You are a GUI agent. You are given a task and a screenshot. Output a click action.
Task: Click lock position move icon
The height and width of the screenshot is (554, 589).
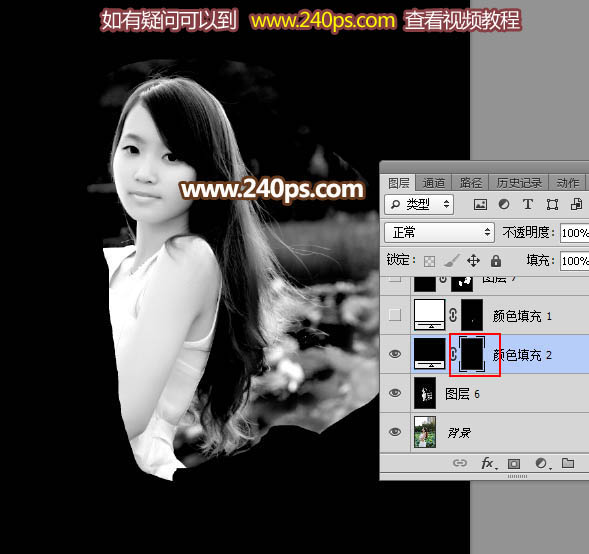[473, 260]
